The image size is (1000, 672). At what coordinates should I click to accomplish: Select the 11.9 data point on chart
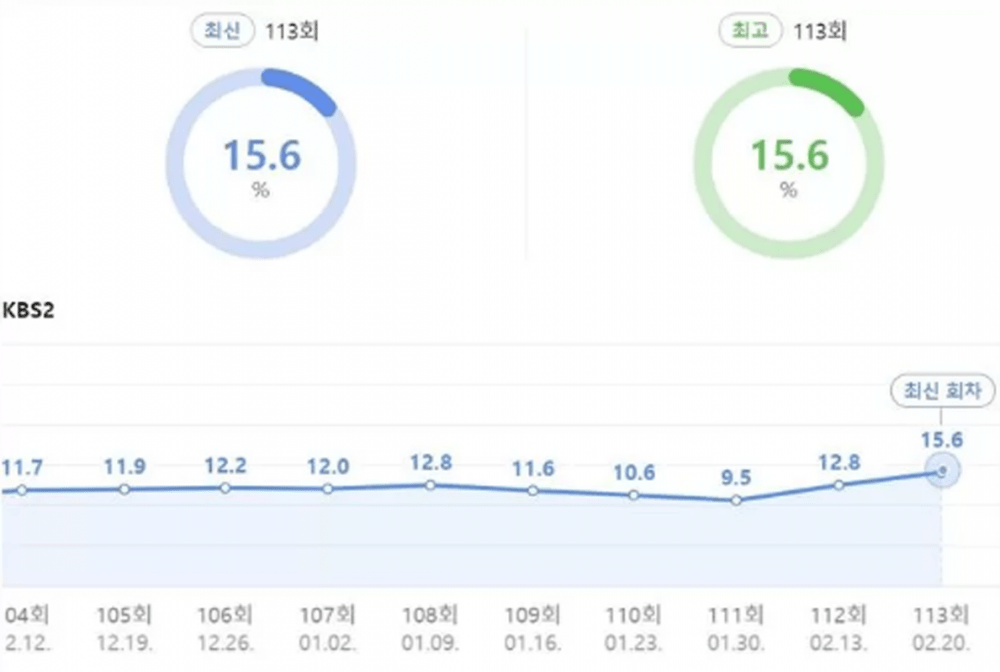click(123, 489)
